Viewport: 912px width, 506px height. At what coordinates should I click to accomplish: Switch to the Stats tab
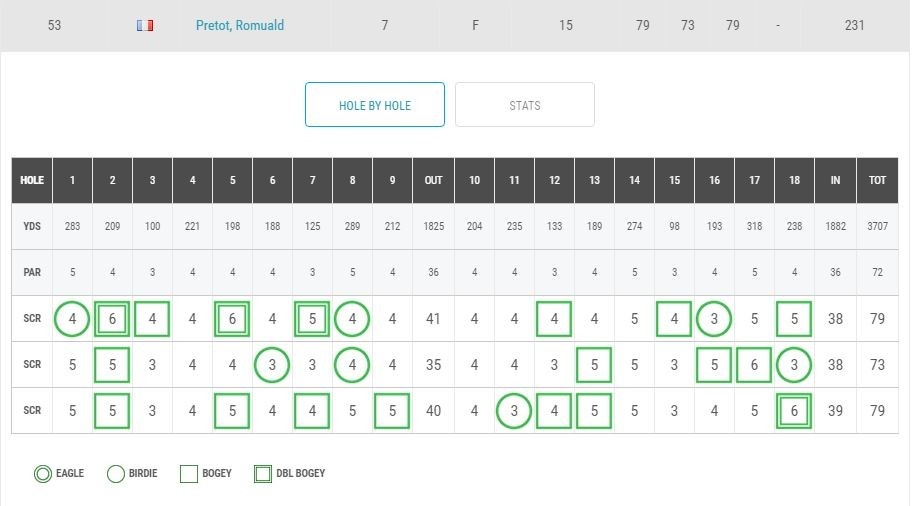coord(525,105)
